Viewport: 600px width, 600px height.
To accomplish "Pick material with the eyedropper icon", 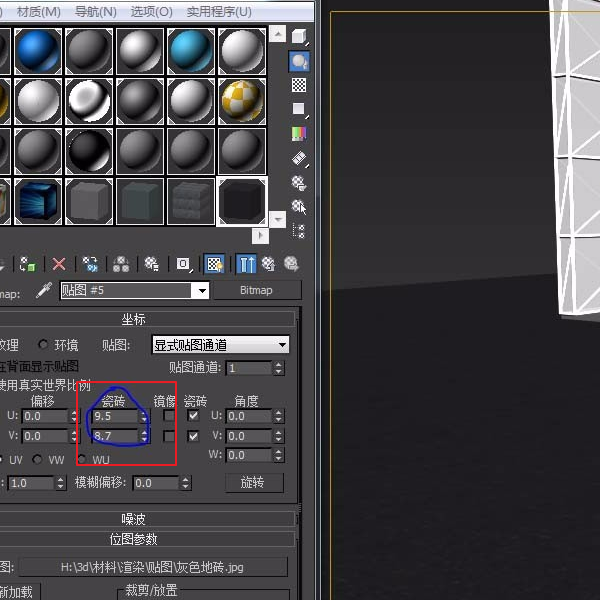I will click(x=44, y=290).
